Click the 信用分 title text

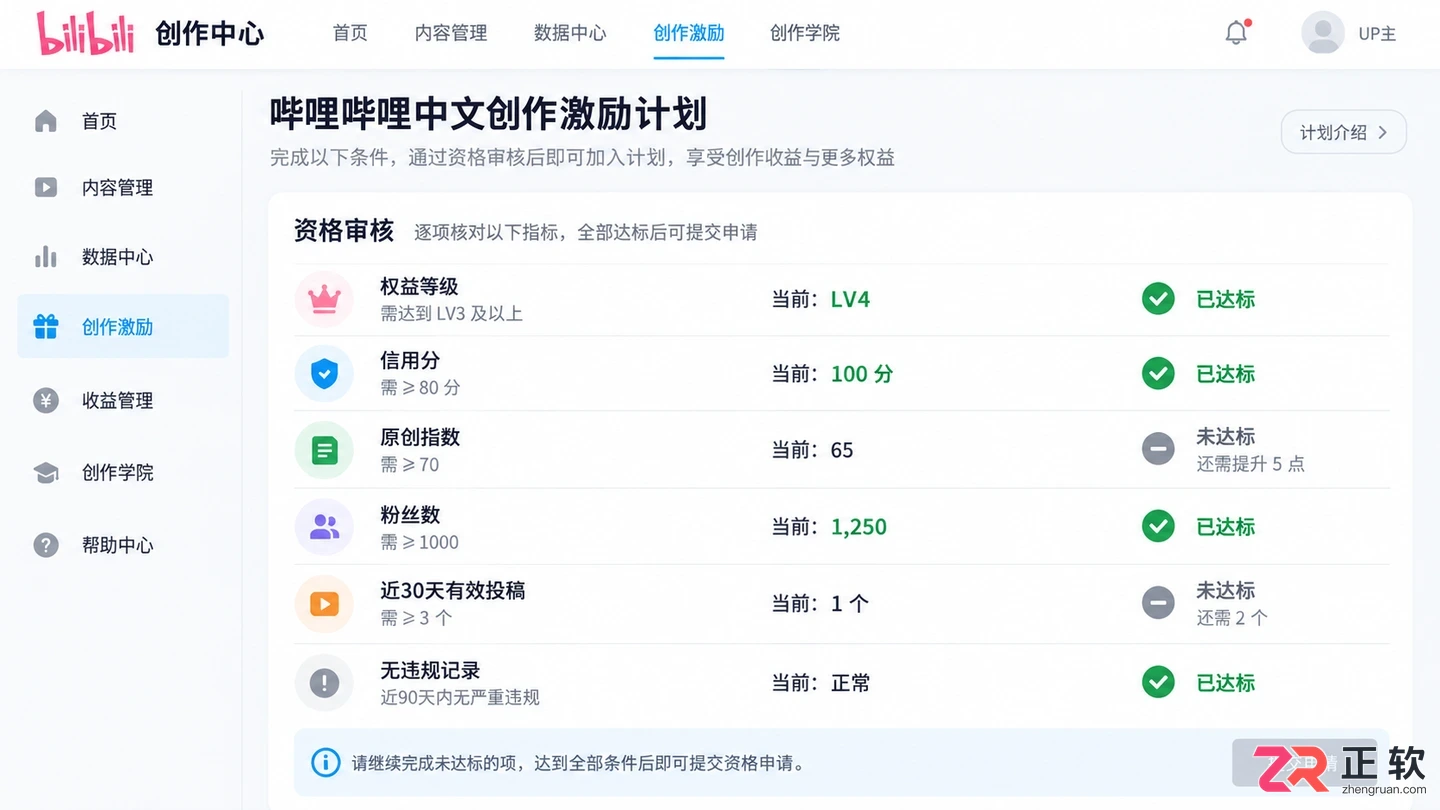coord(410,360)
